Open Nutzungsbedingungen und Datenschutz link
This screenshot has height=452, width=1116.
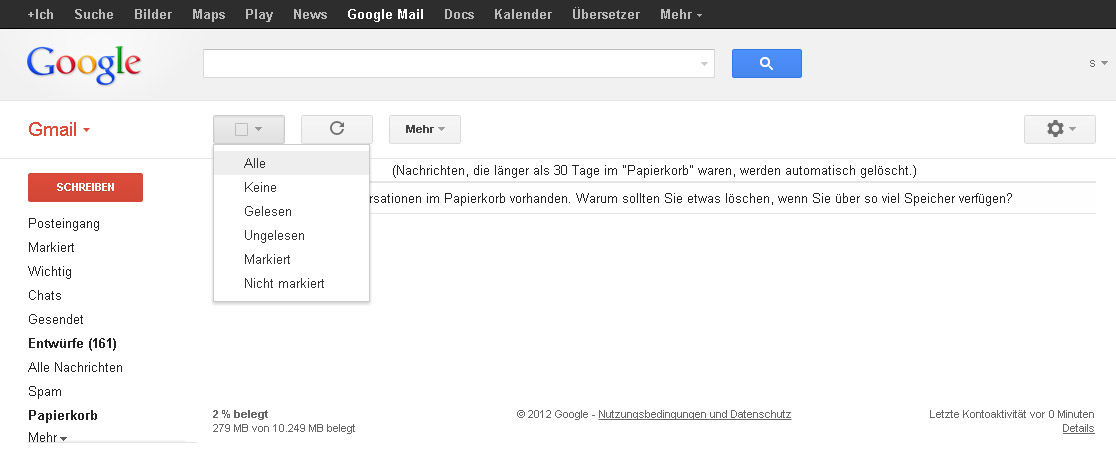click(x=695, y=414)
